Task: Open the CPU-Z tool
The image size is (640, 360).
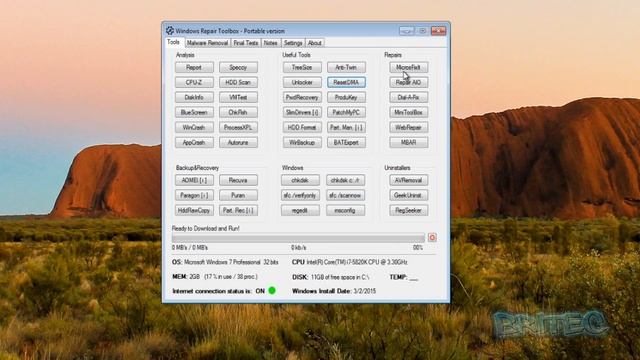Action: point(194,82)
